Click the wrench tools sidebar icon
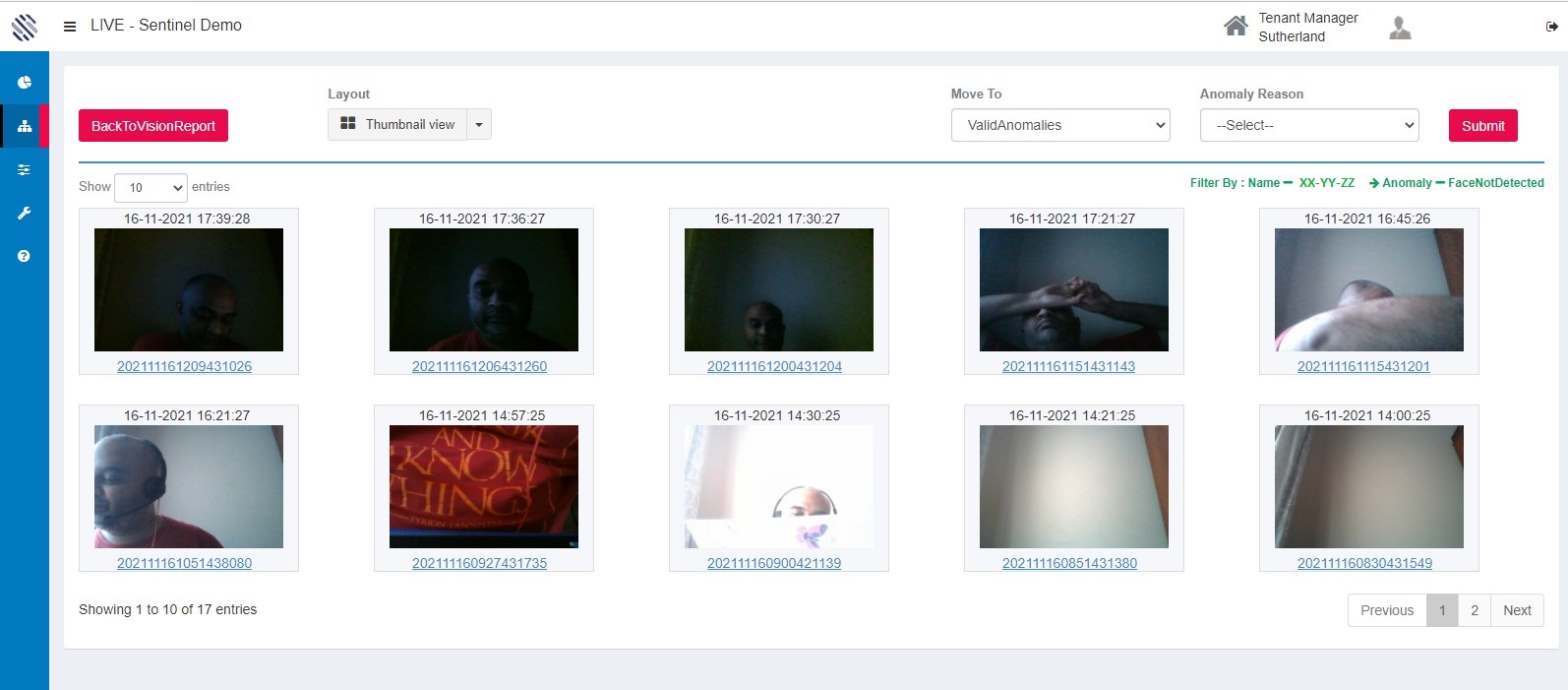Screen dimensions: 1568x690 tap(25, 213)
